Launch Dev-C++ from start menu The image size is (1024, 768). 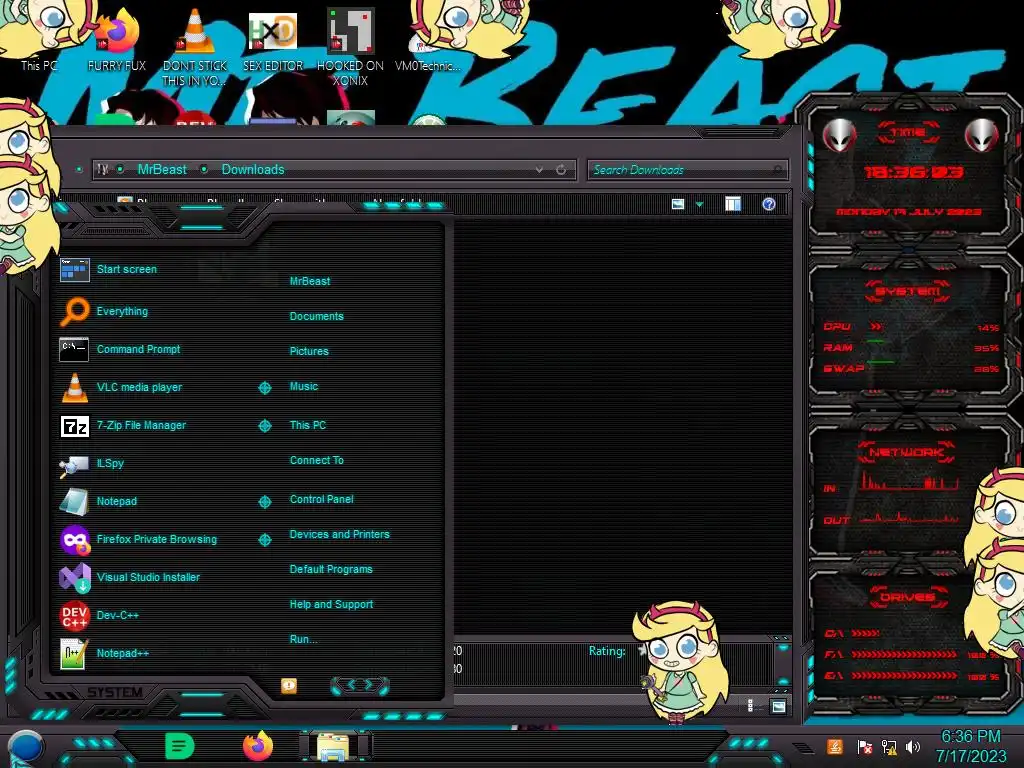pos(117,615)
